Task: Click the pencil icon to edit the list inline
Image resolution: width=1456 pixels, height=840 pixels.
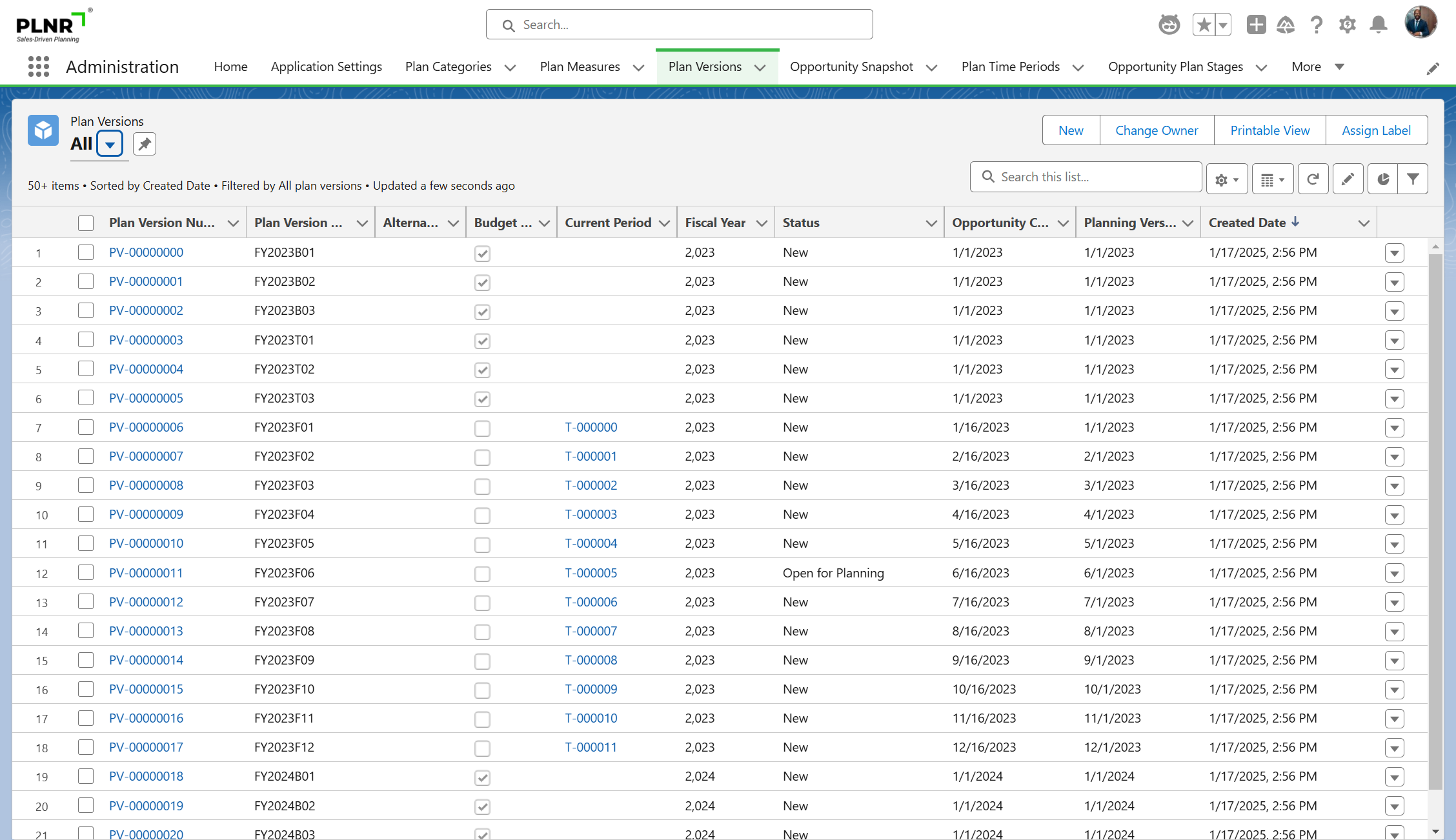Action: pyautogui.click(x=1348, y=179)
